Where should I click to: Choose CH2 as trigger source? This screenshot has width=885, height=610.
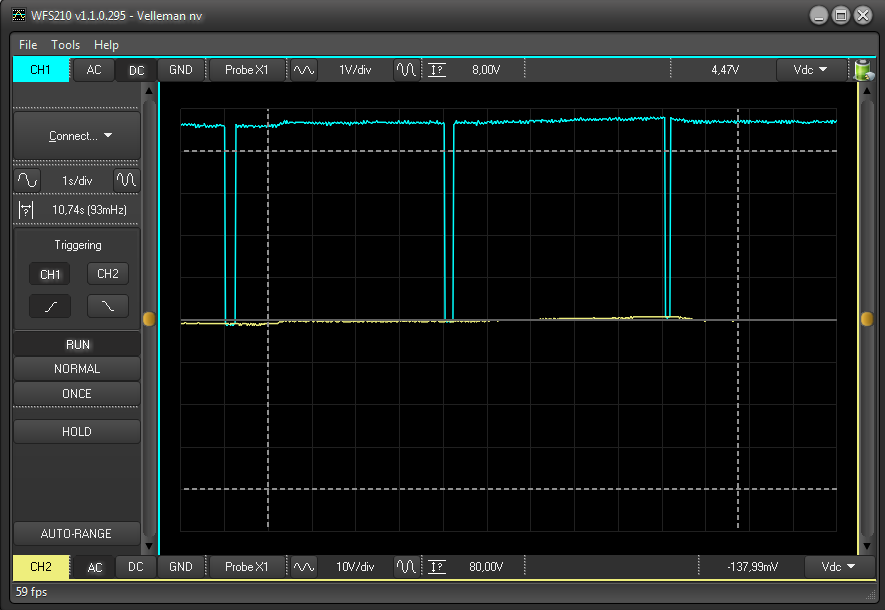pyautogui.click(x=107, y=274)
